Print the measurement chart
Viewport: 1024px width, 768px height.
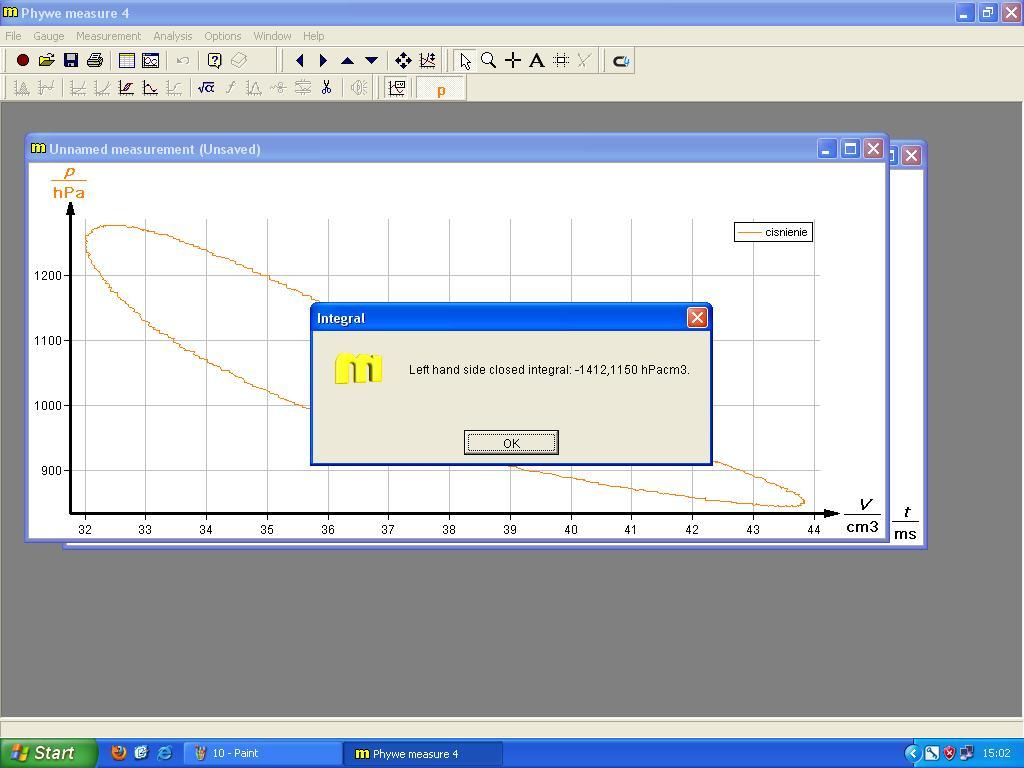pyautogui.click(x=95, y=61)
